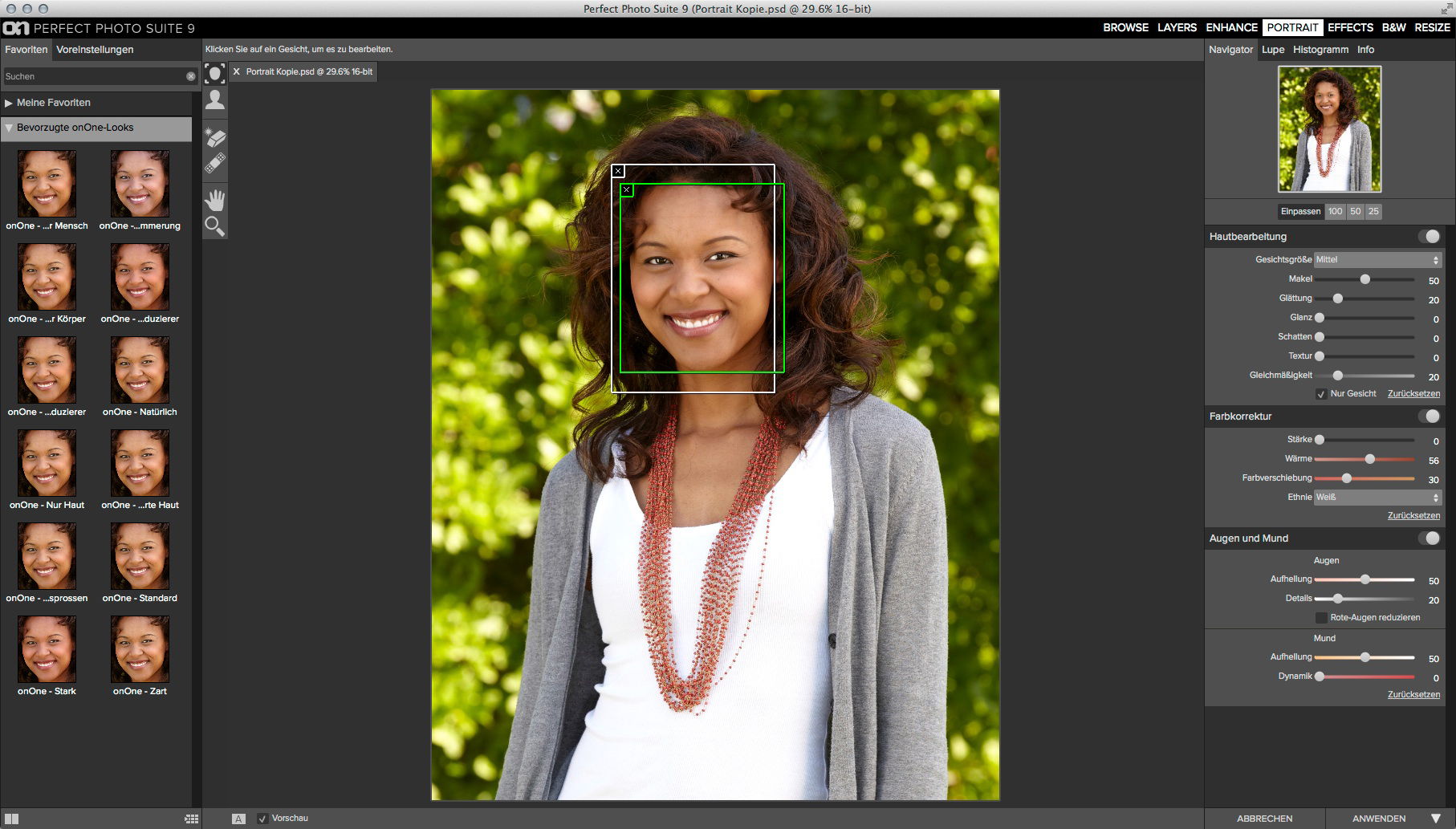The width and height of the screenshot is (1456, 829).
Task: Click the two-column panel view icon
Action: coord(11,819)
